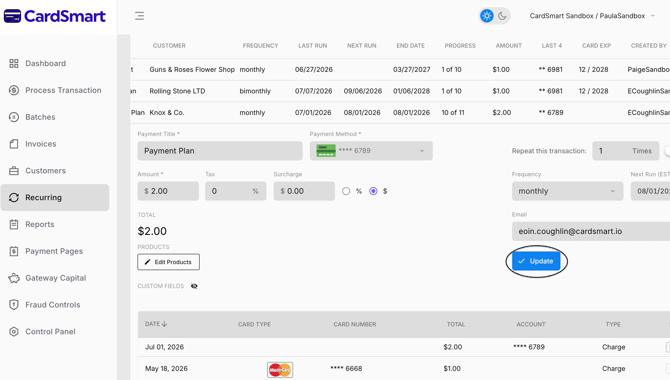Sort by AMOUNT column header
Viewport: 670px width, 380px height.
coord(508,46)
